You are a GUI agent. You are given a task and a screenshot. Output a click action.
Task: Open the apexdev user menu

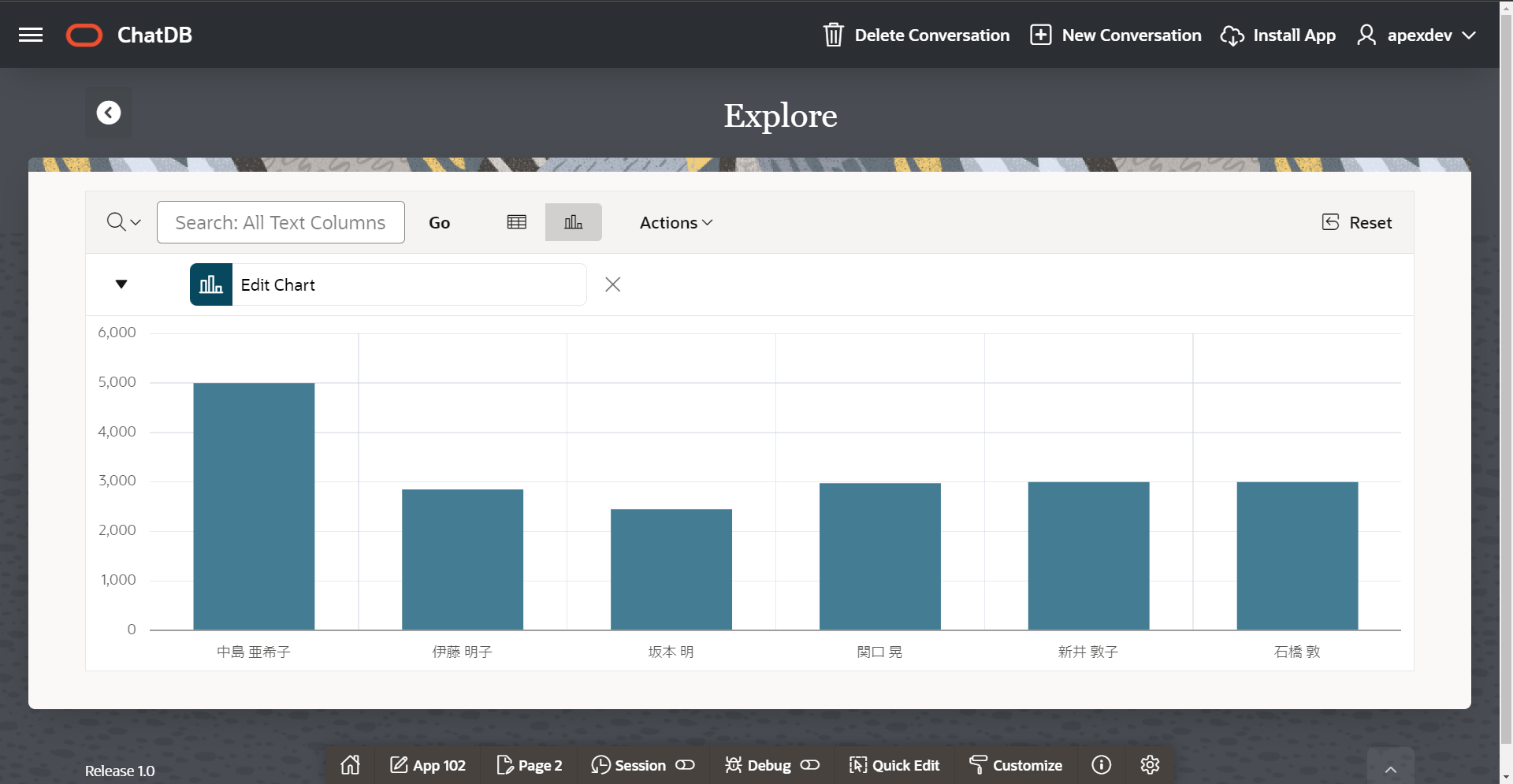pyautogui.click(x=1417, y=35)
